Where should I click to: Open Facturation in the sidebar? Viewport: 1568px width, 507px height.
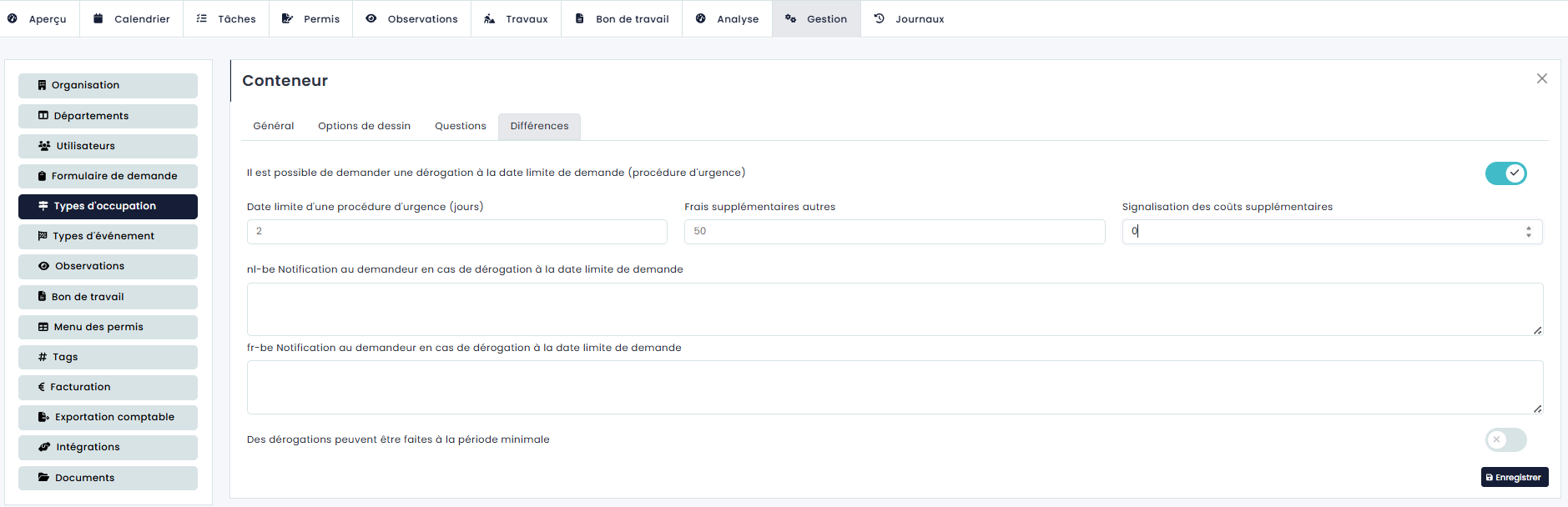click(108, 387)
